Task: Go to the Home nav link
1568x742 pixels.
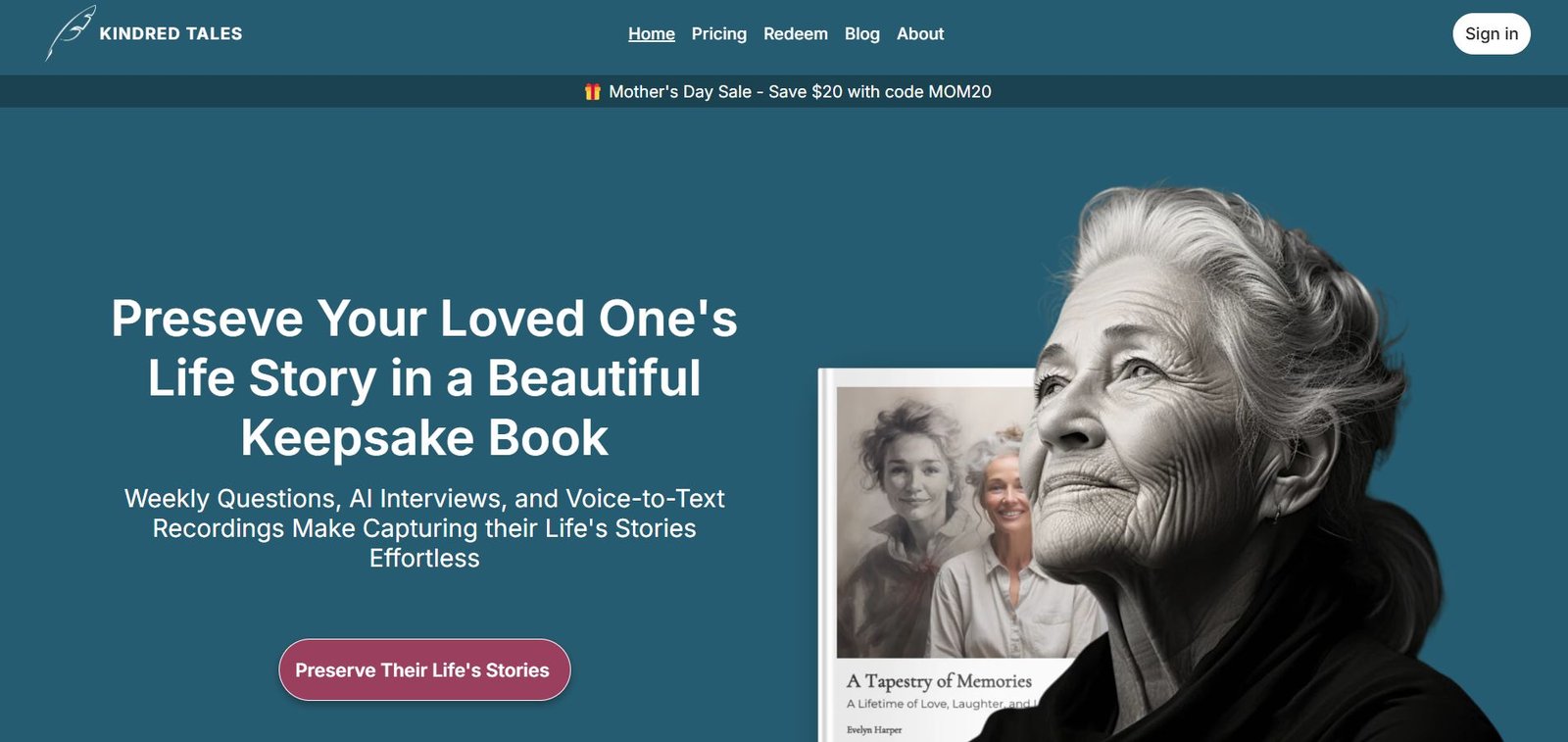Action: [652, 34]
